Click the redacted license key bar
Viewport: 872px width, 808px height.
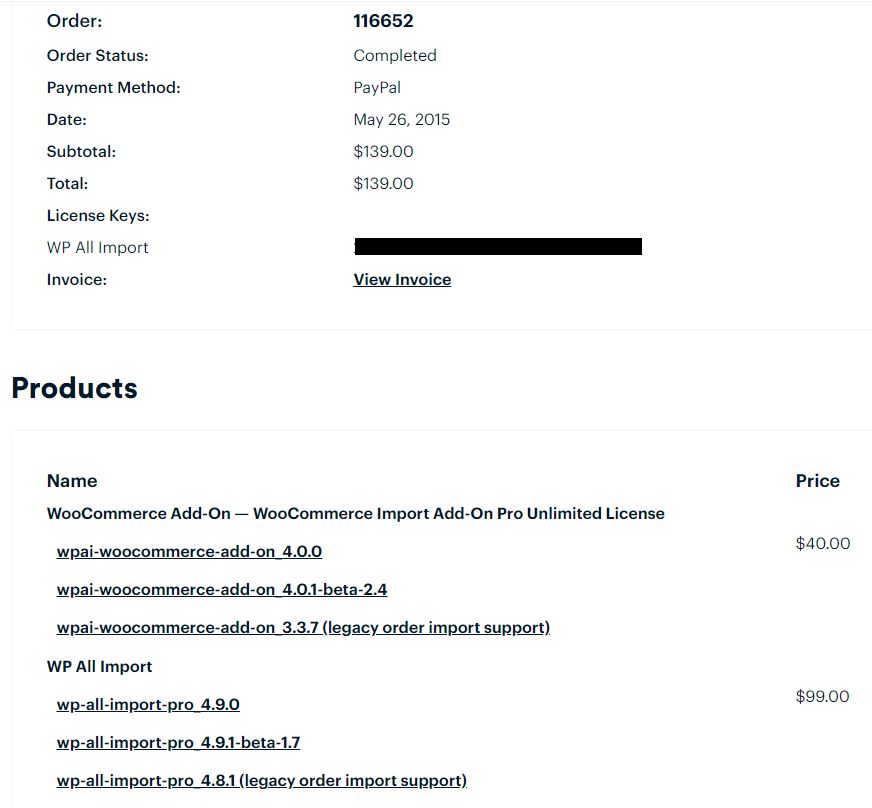click(x=498, y=246)
